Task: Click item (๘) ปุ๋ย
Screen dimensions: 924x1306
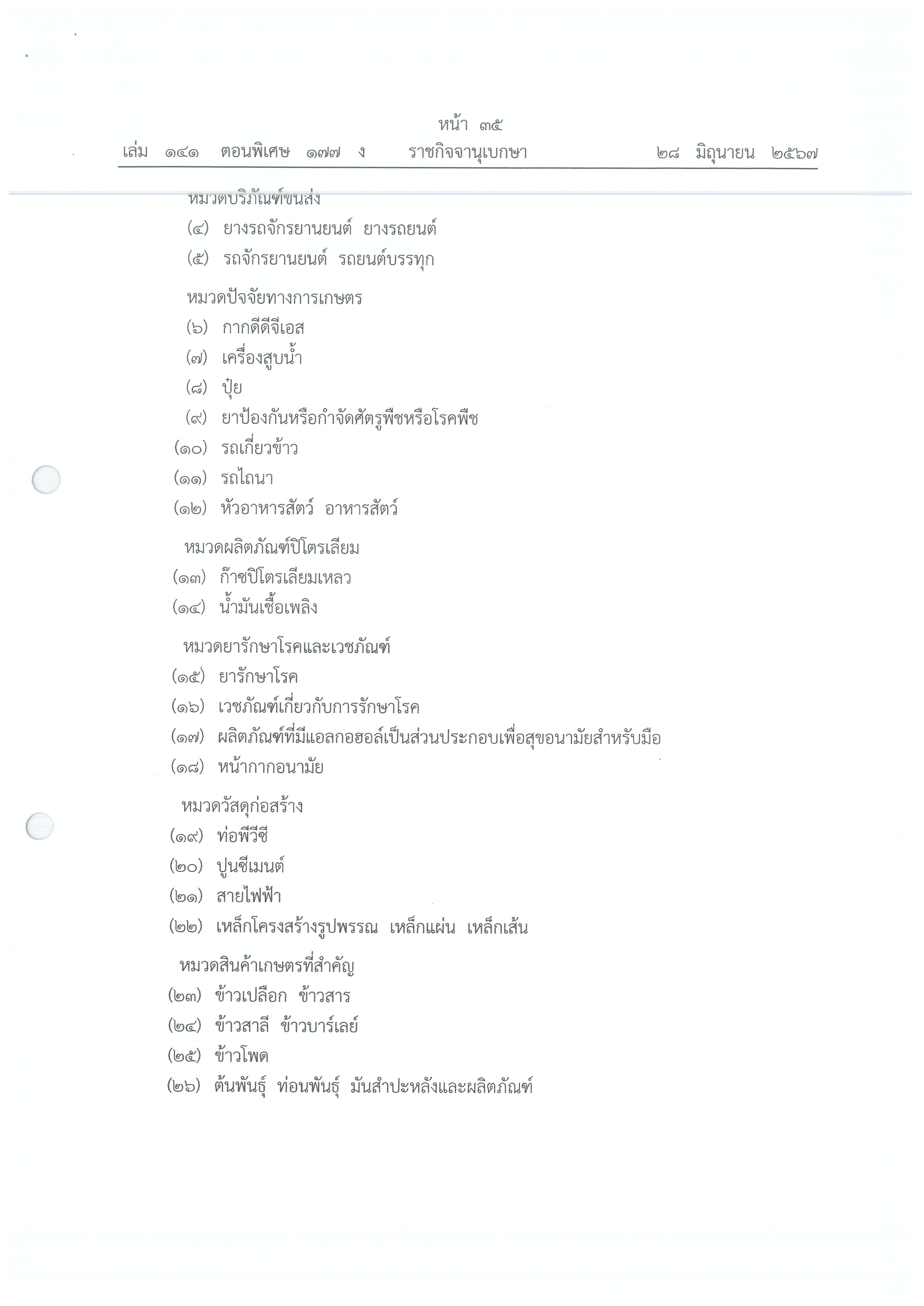Action: pos(214,387)
